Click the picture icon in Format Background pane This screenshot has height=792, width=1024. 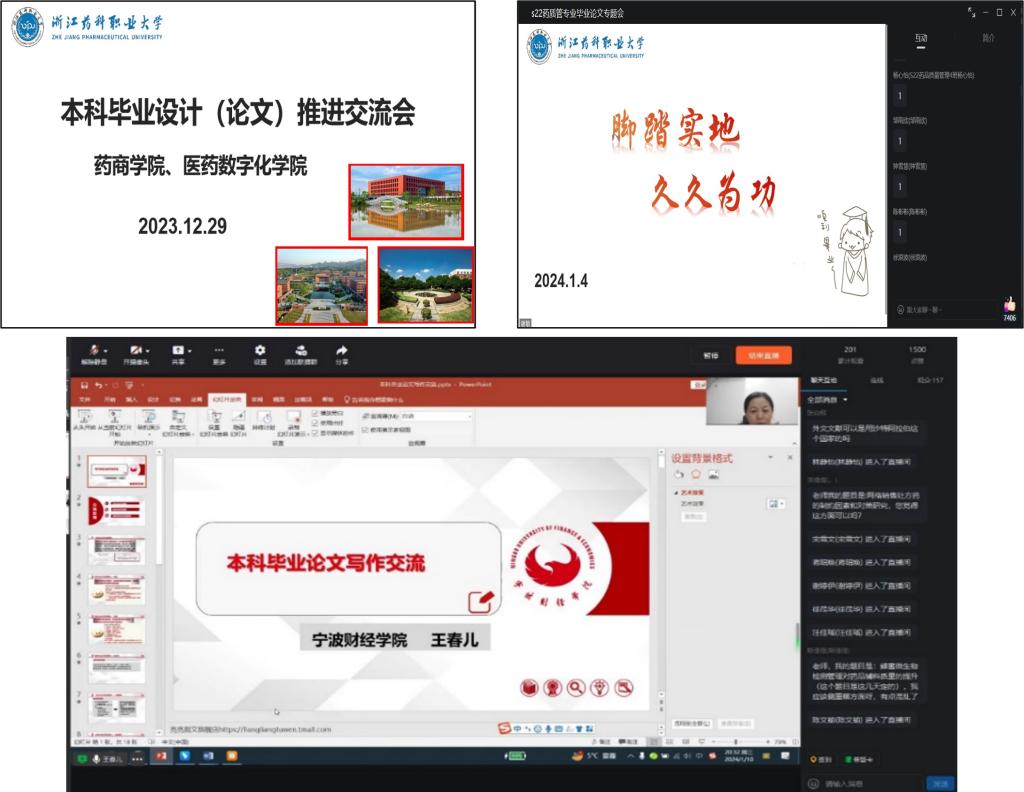(713, 475)
